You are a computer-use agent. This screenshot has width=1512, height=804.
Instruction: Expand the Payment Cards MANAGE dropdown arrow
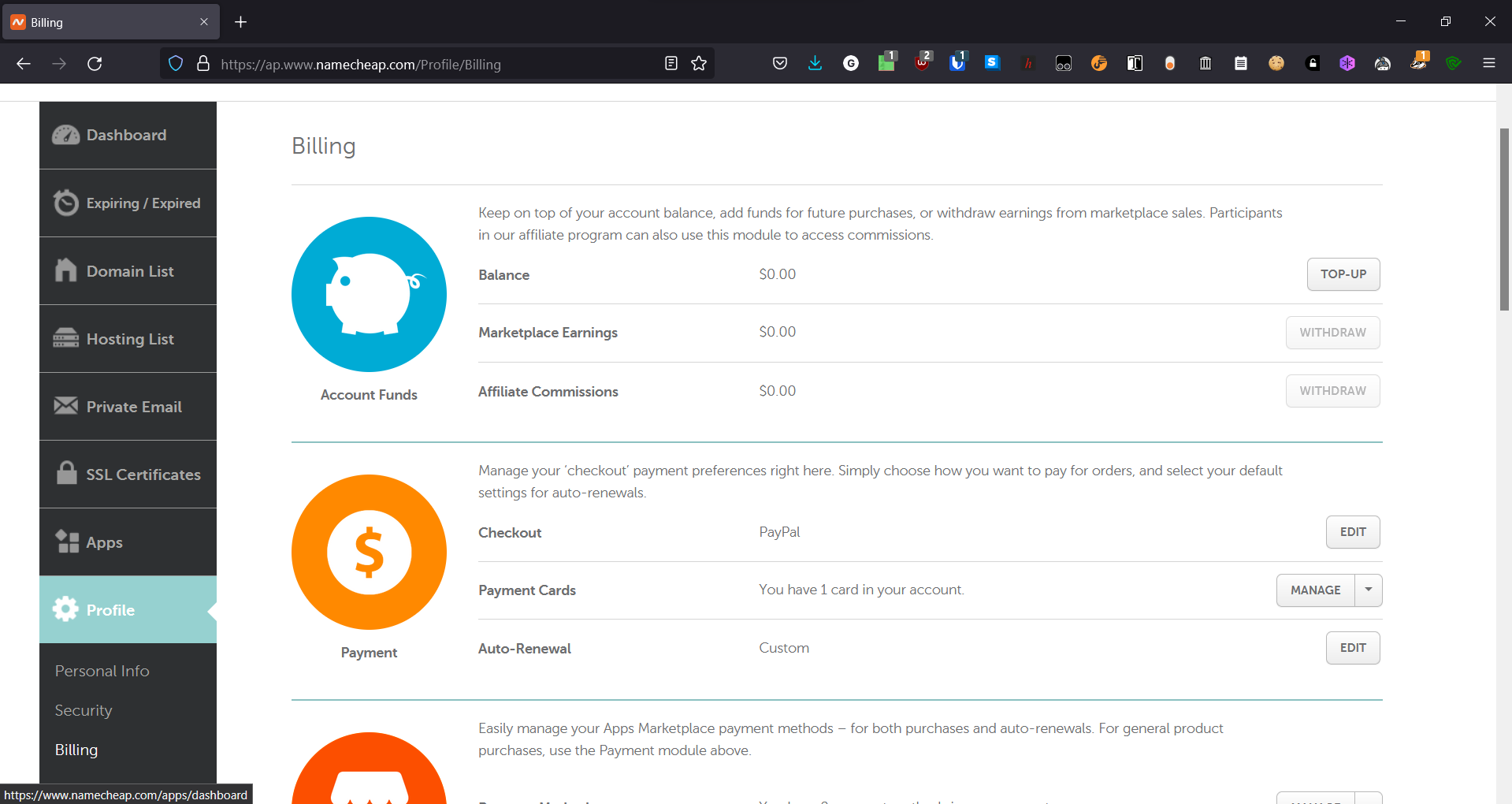(x=1369, y=590)
